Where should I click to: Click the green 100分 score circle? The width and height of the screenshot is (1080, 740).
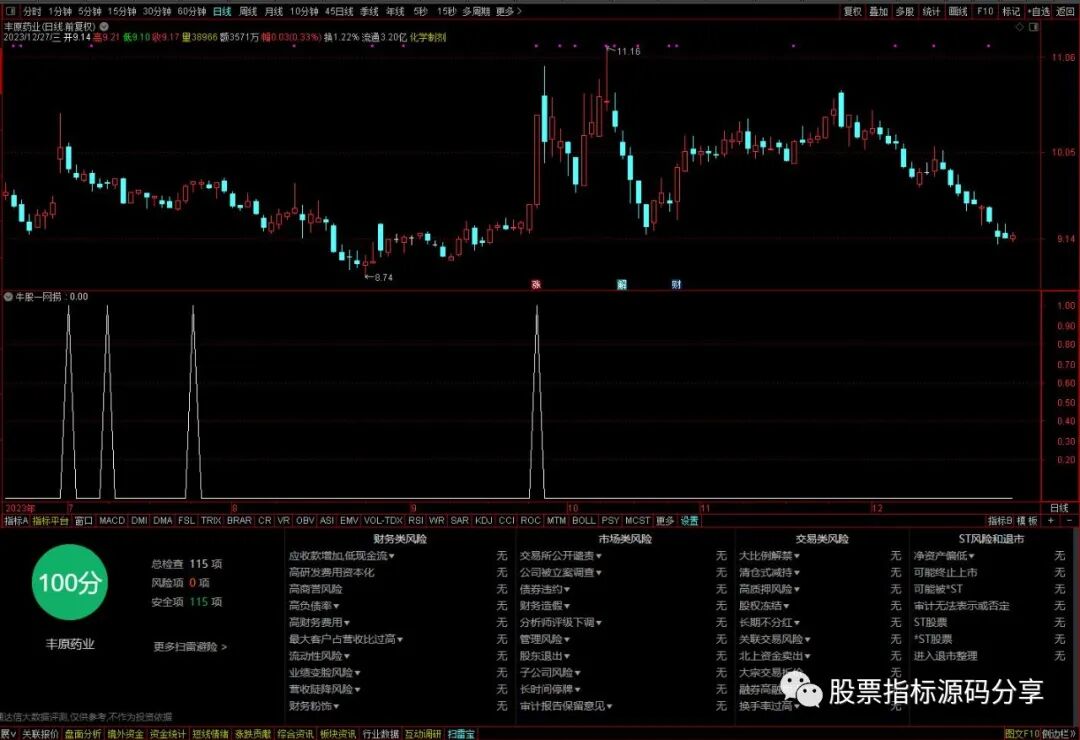click(70, 583)
